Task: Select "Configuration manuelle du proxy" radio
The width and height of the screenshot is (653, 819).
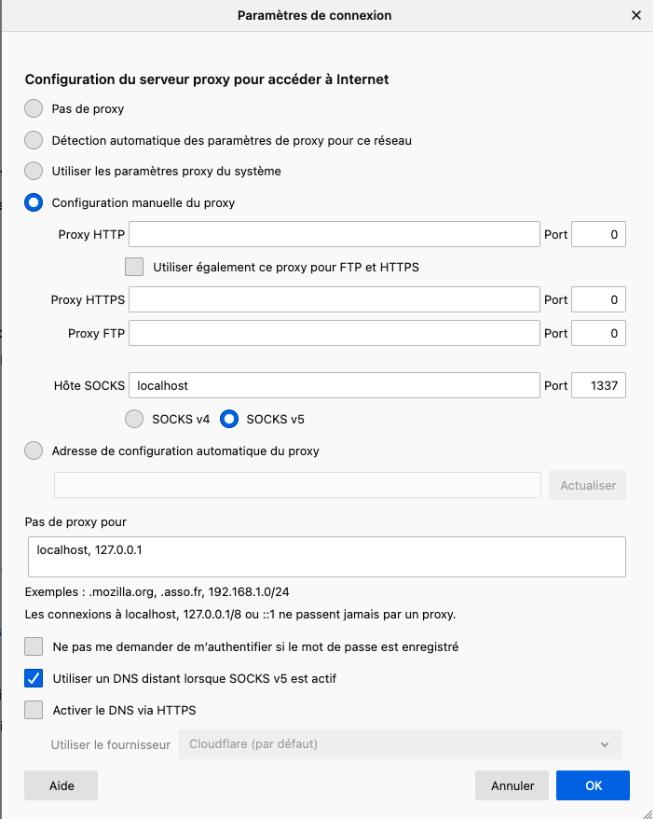Action: 33,203
